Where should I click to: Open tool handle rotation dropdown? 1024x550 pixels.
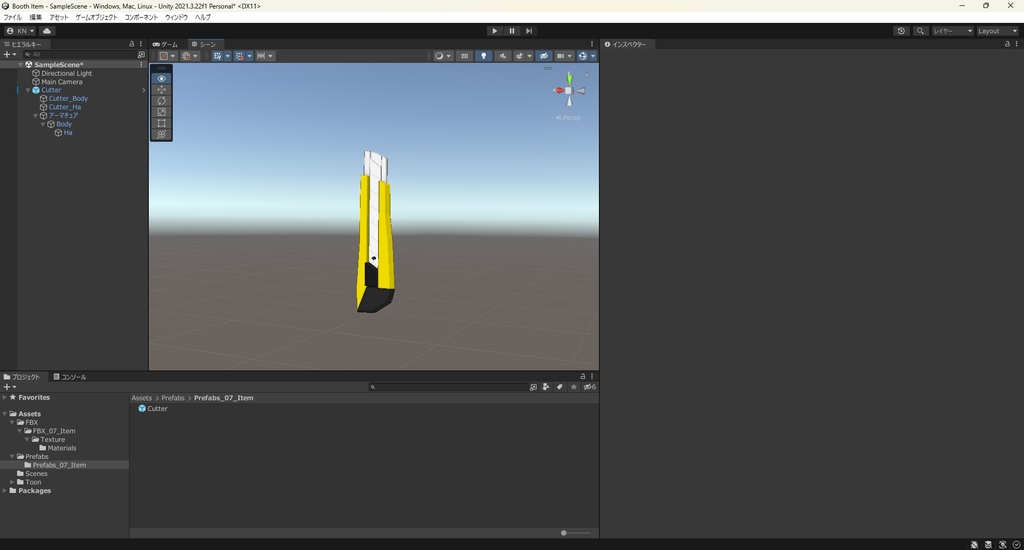[x=189, y=56]
